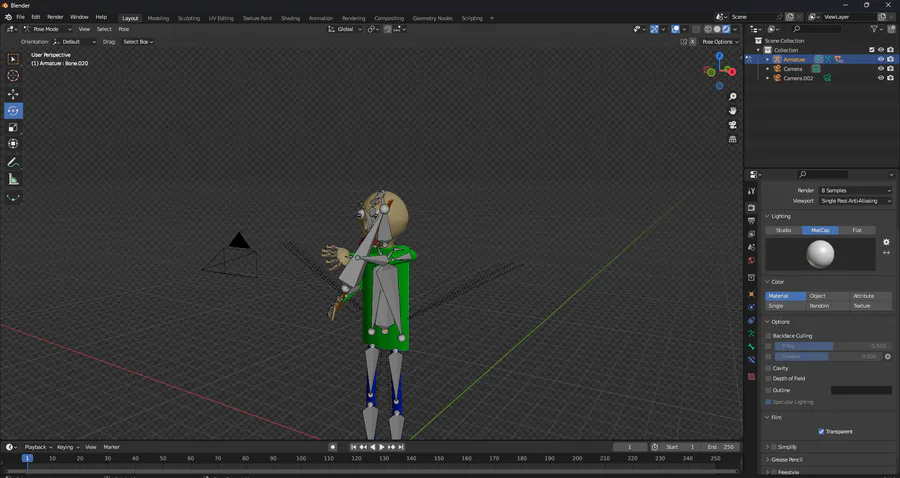The image size is (900, 478).
Task: Switch perspective/orthographic with grid icon
Action: click(732, 139)
